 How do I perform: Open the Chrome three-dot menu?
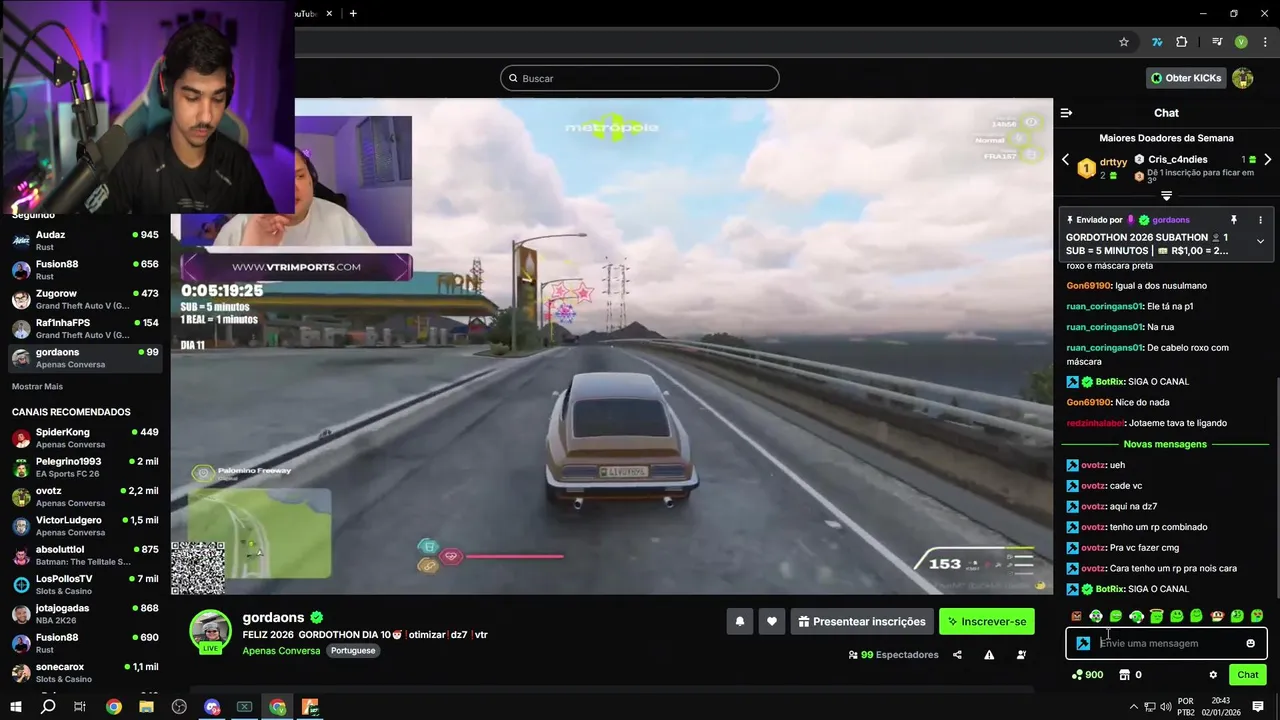point(1265,42)
